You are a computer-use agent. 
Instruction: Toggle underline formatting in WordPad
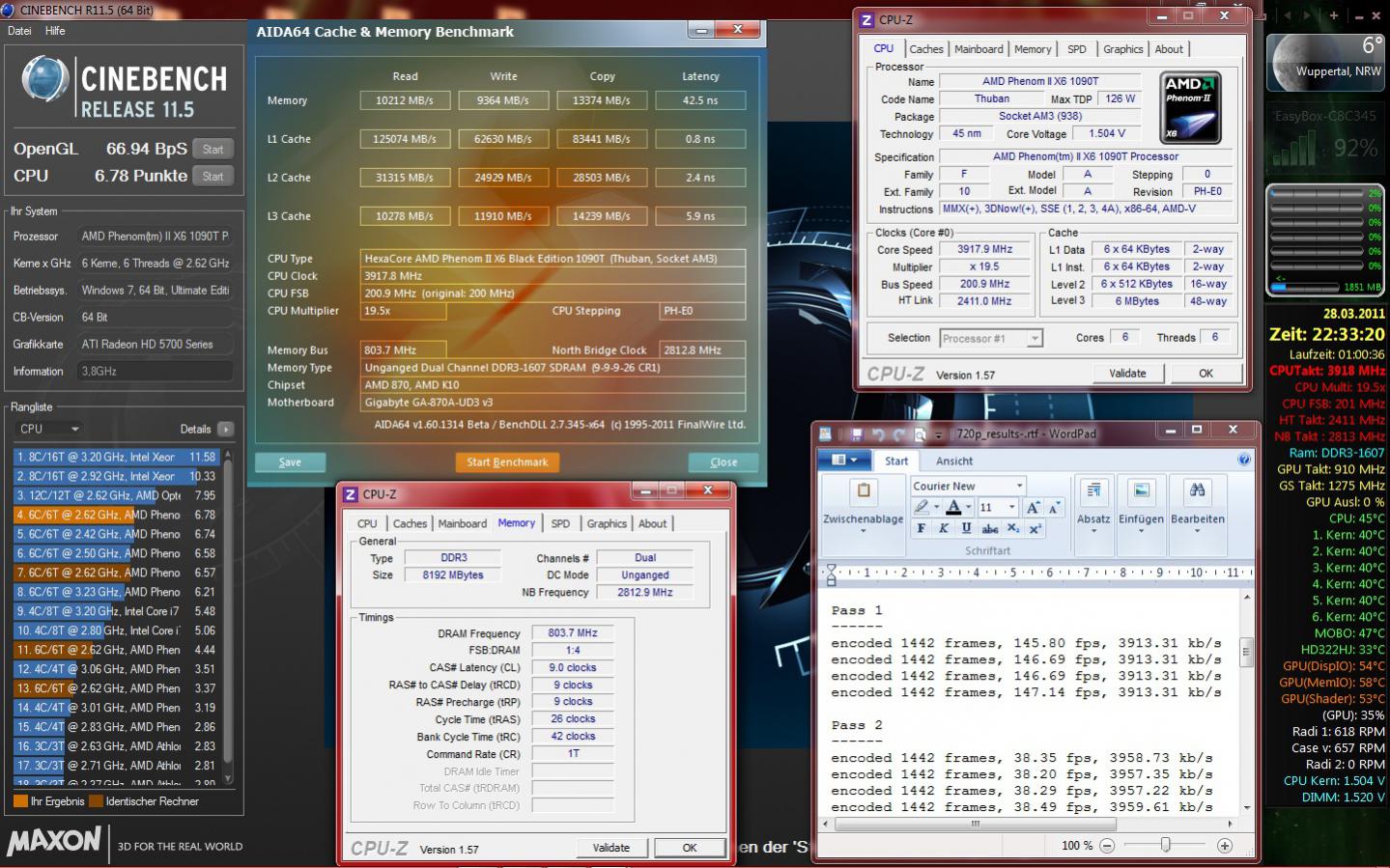(966, 528)
